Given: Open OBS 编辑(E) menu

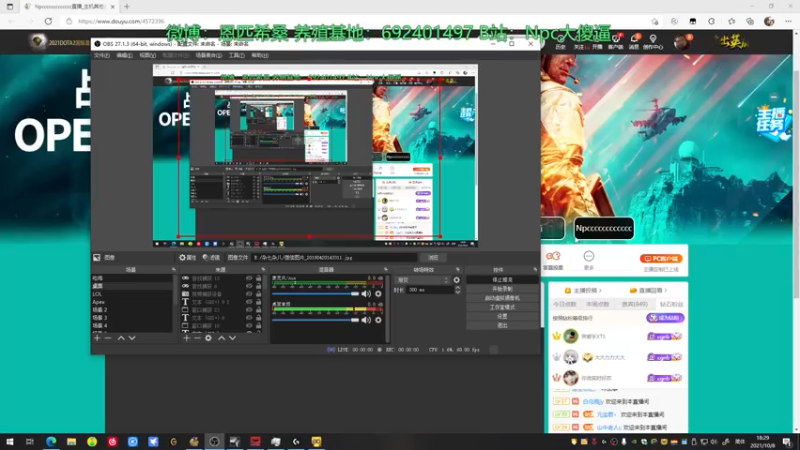Looking at the screenshot, I should coord(124,55).
